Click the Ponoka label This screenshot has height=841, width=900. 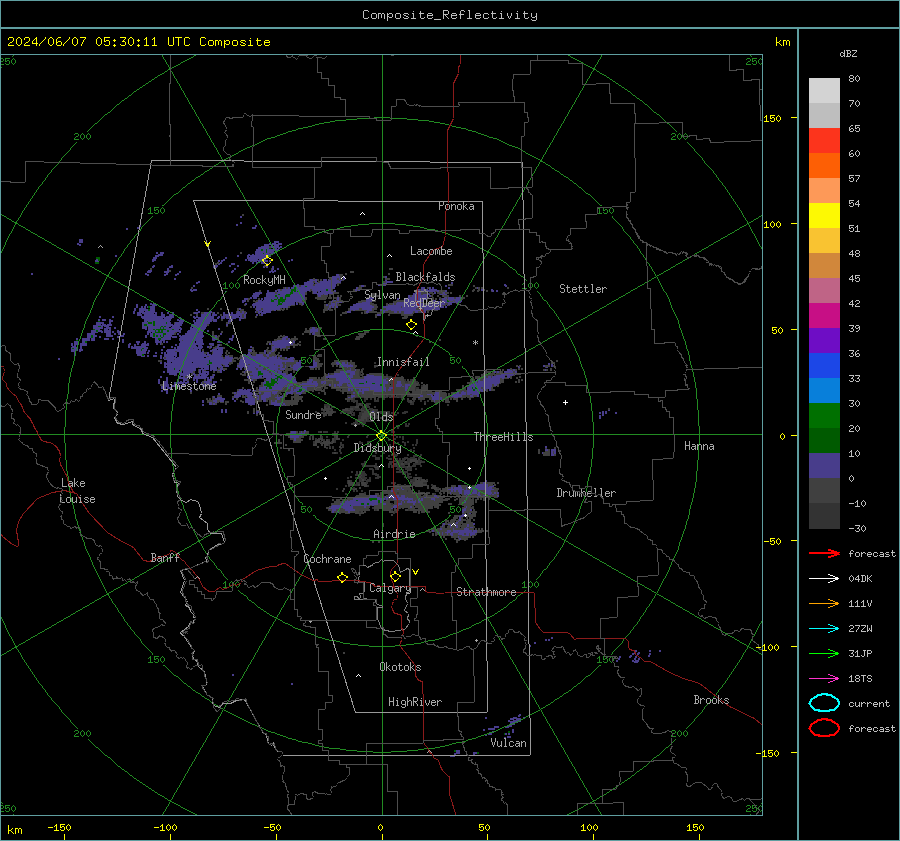[x=456, y=206]
